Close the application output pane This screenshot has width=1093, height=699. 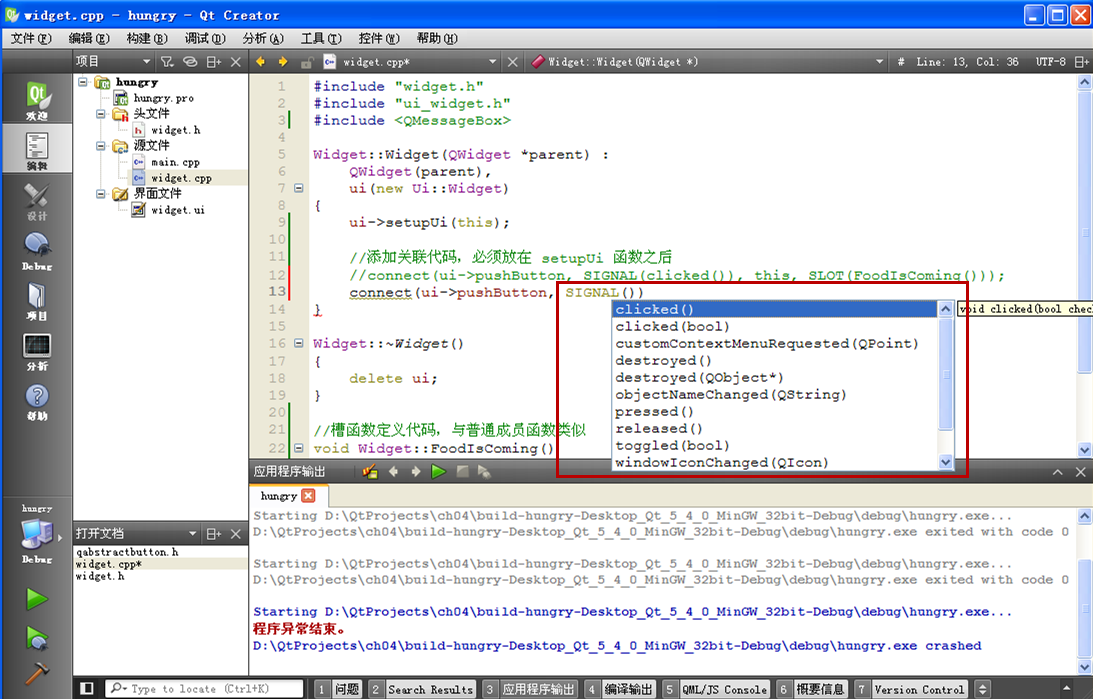point(1080,472)
